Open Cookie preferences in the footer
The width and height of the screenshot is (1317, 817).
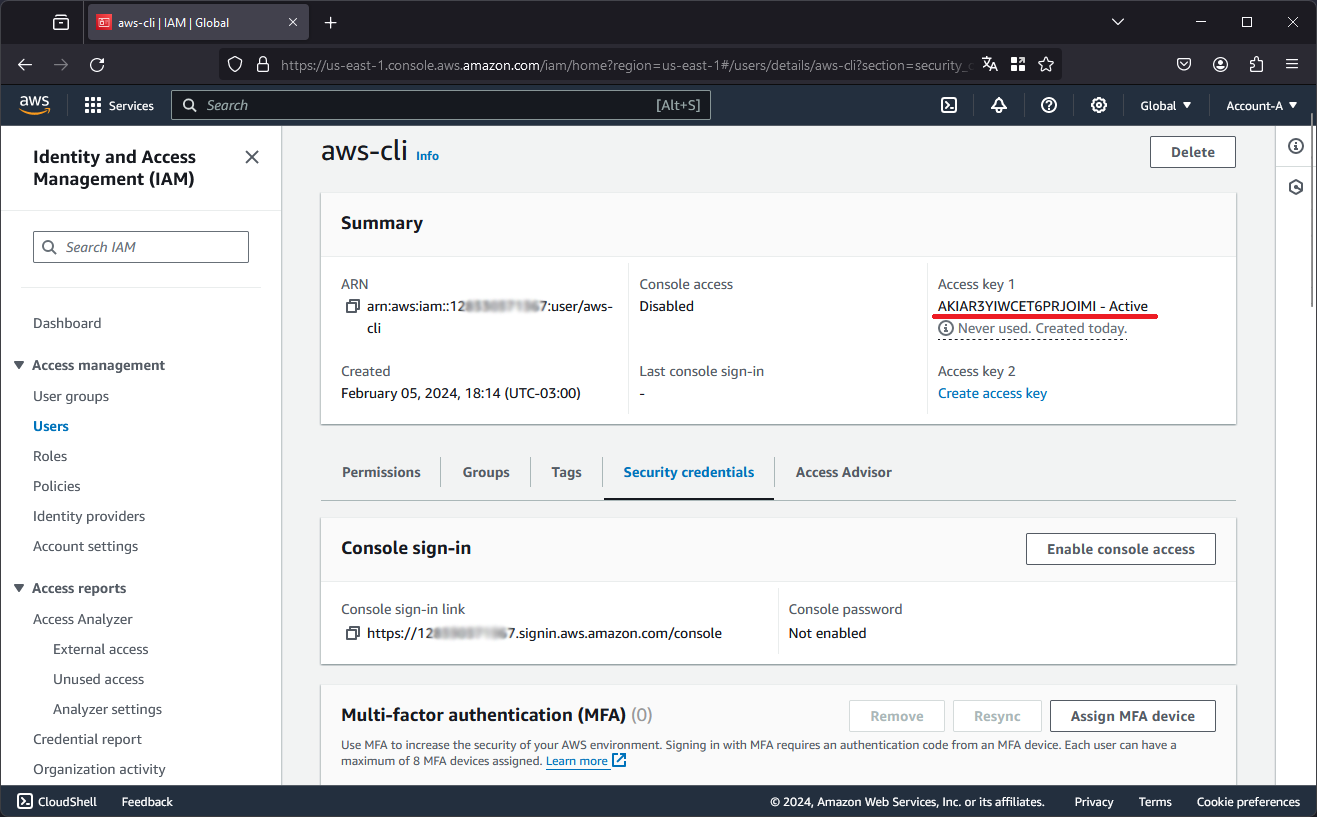[x=1248, y=801]
